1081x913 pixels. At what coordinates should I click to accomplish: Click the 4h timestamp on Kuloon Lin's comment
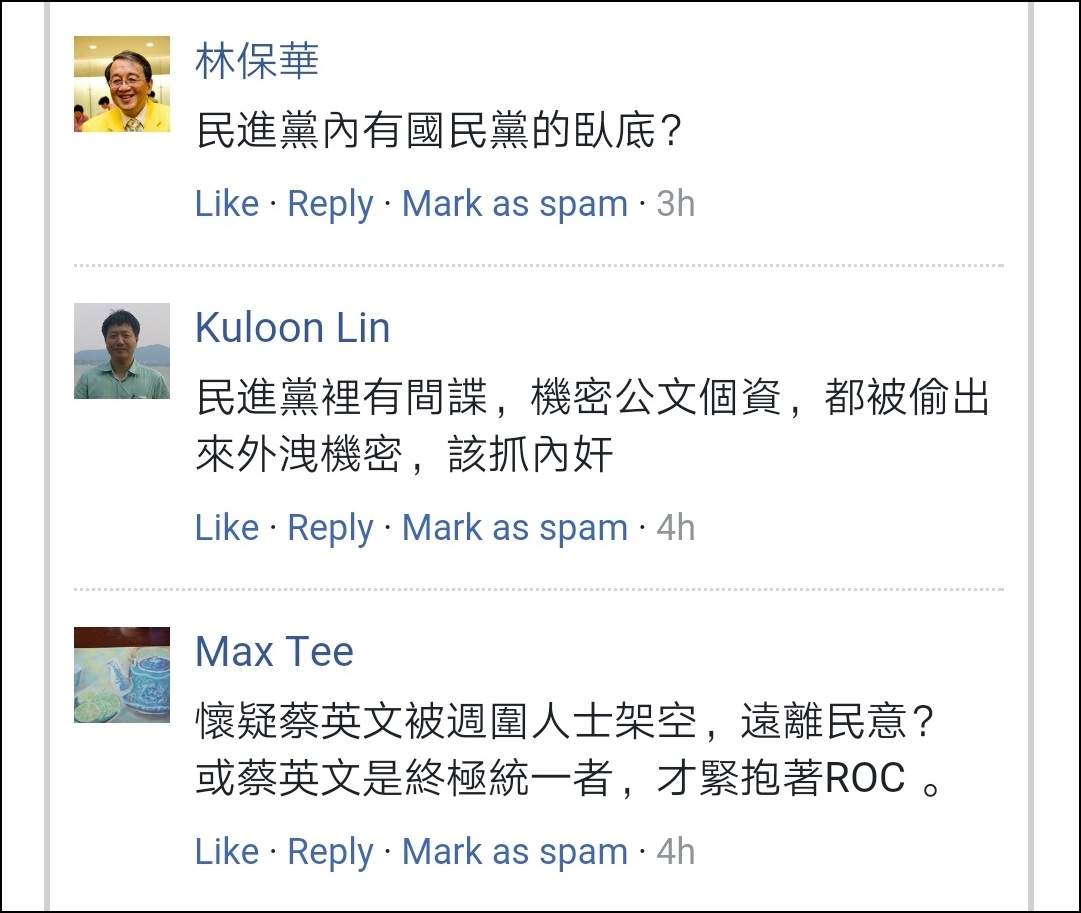pos(675,528)
